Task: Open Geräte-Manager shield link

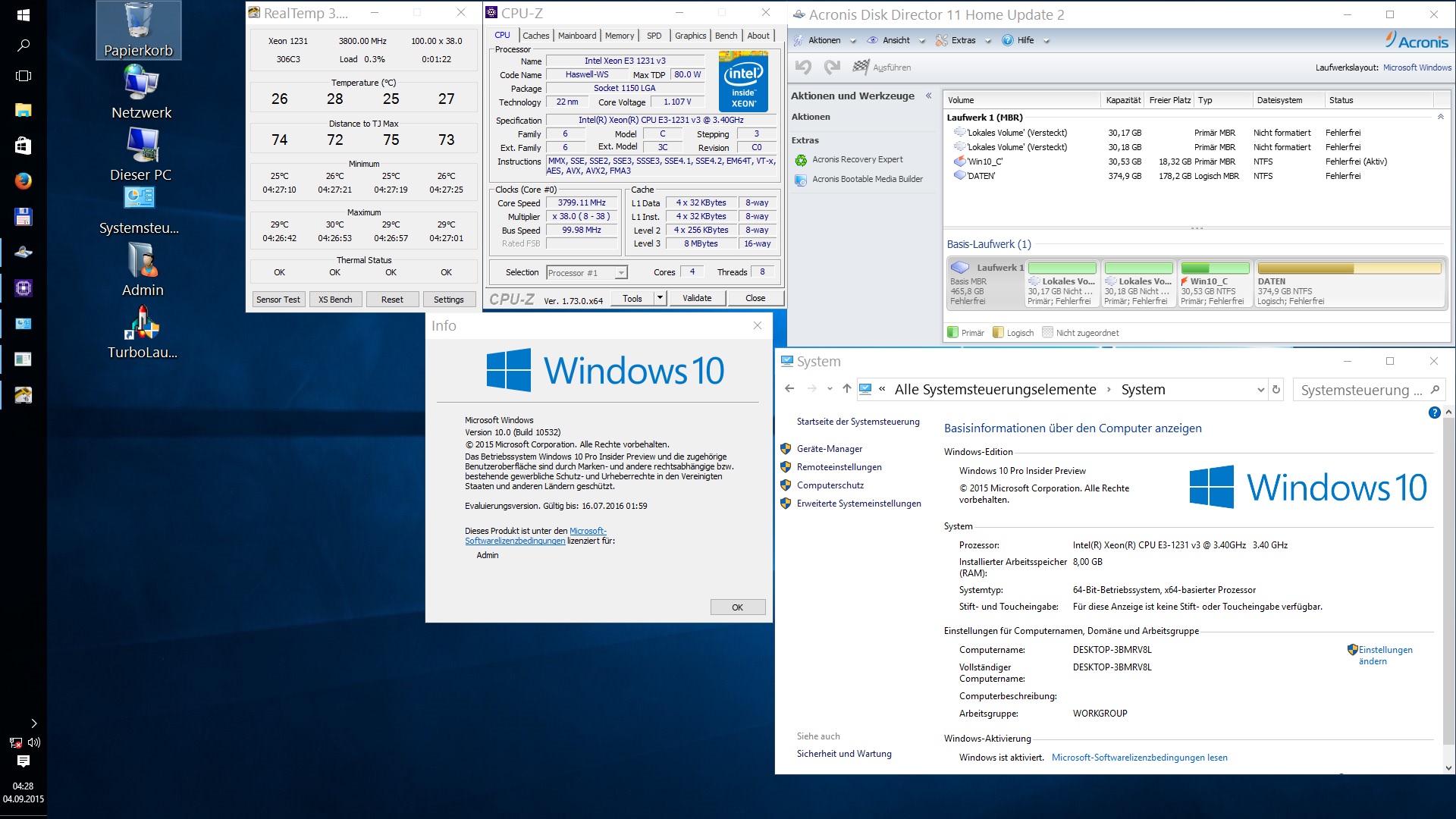Action: [x=829, y=449]
